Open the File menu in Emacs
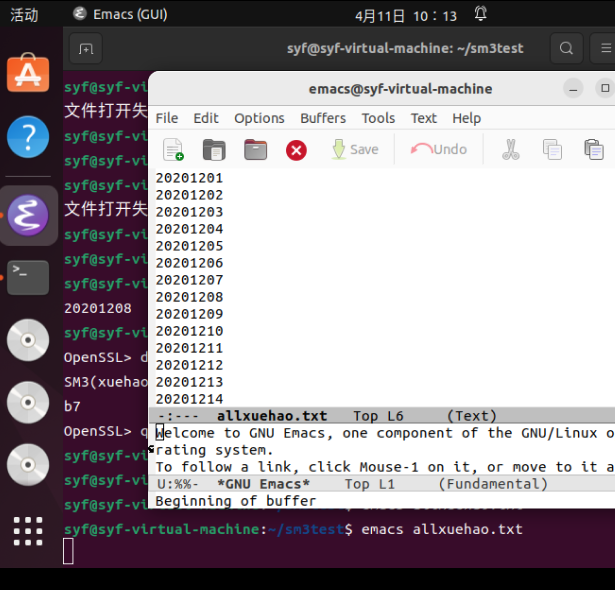Viewport: 615px width, 590px height. point(167,118)
